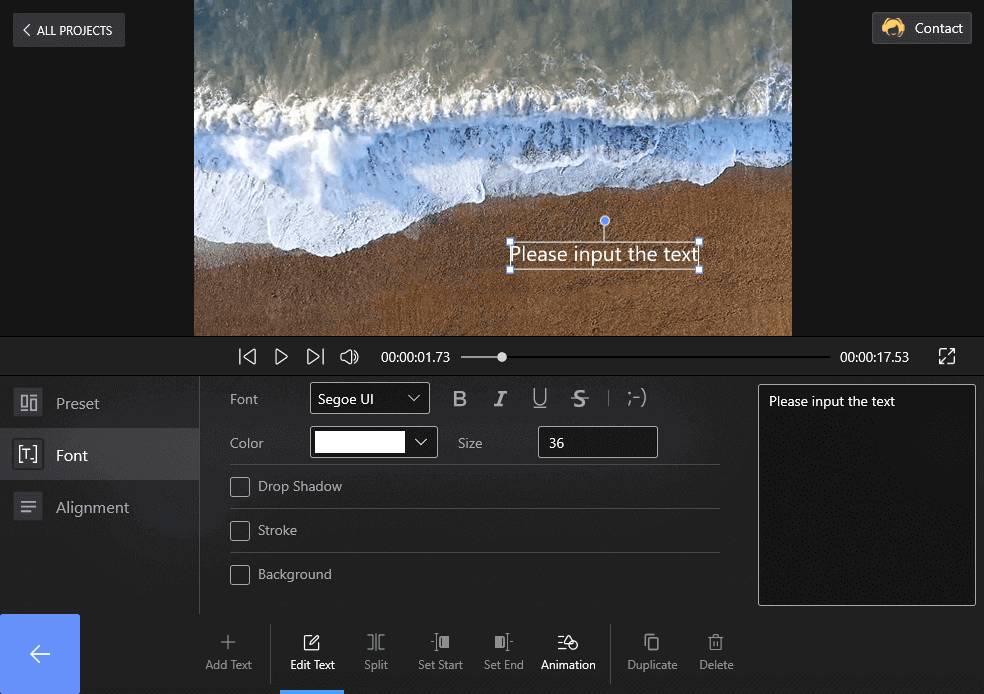This screenshot has width=984, height=694.
Task: Play the video preview
Action: coord(281,356)
